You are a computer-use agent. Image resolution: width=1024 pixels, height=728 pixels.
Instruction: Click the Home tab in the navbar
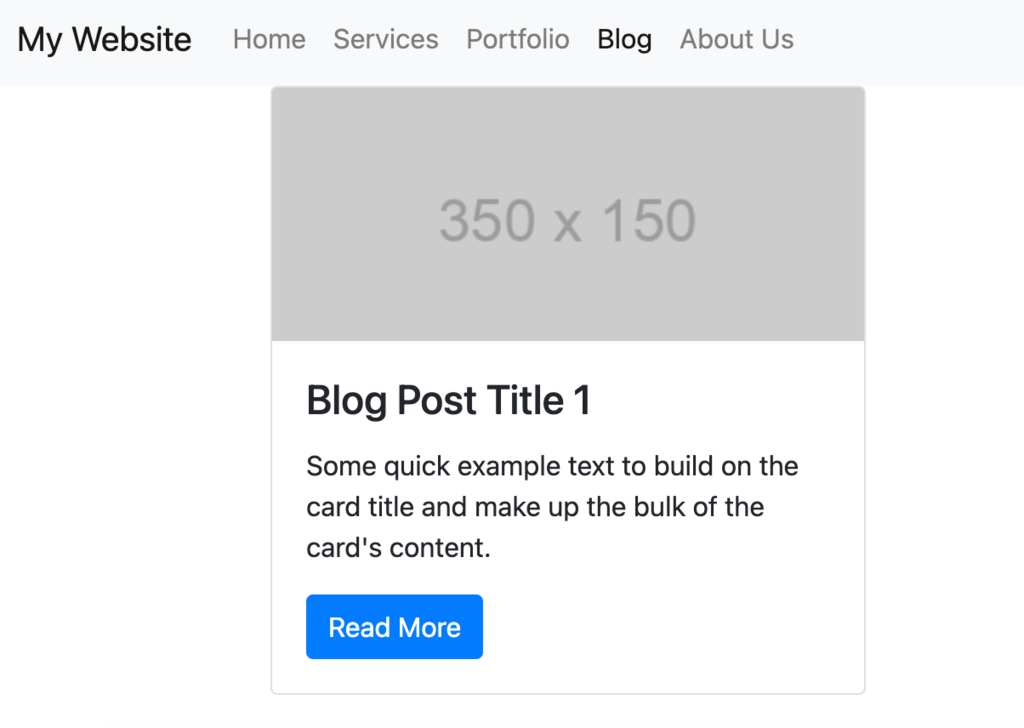pyautogui.click(x=269, y=39)
